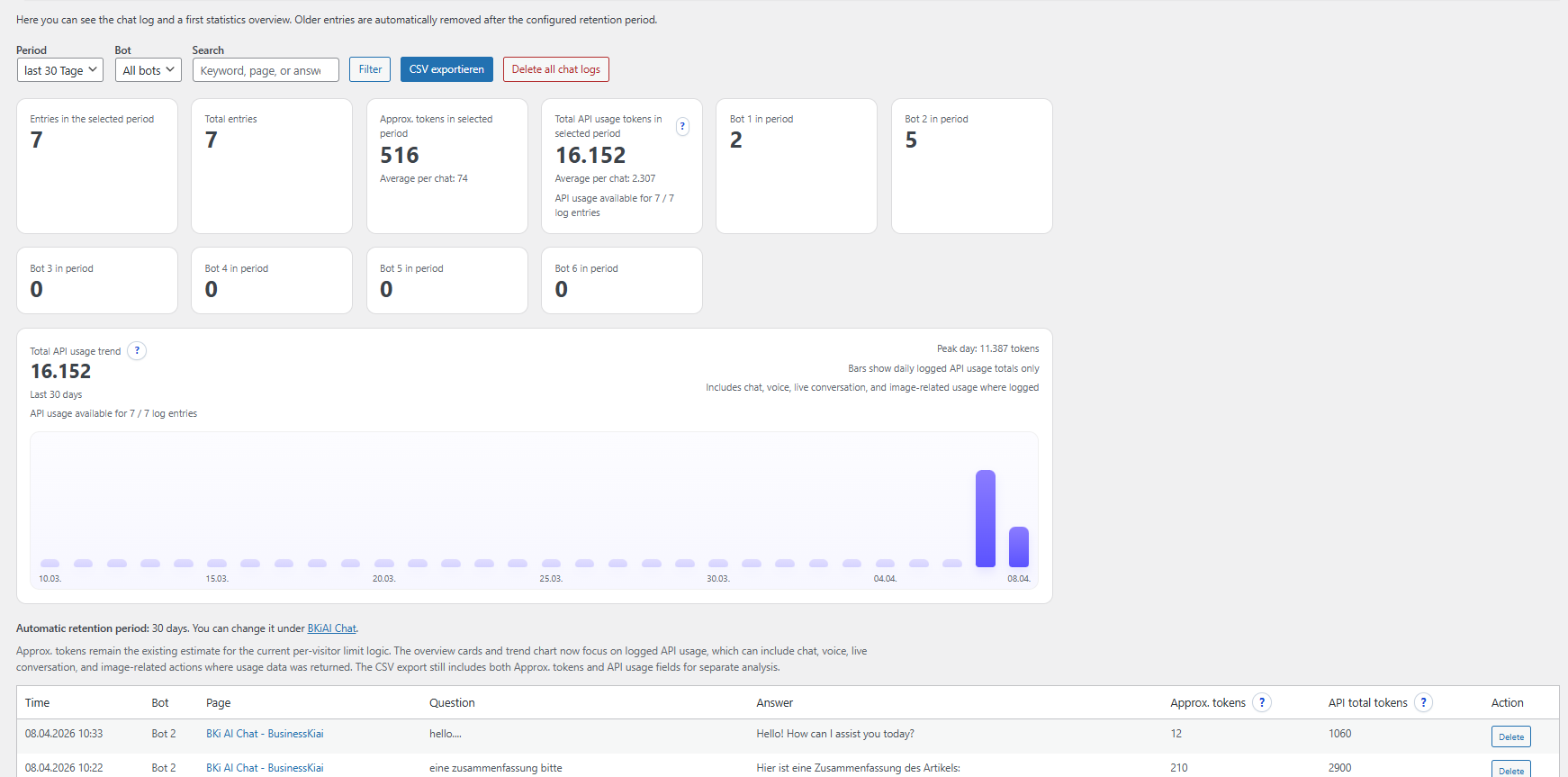Delete the 10:33 hello chat entry

click(x=1510, y=736)
